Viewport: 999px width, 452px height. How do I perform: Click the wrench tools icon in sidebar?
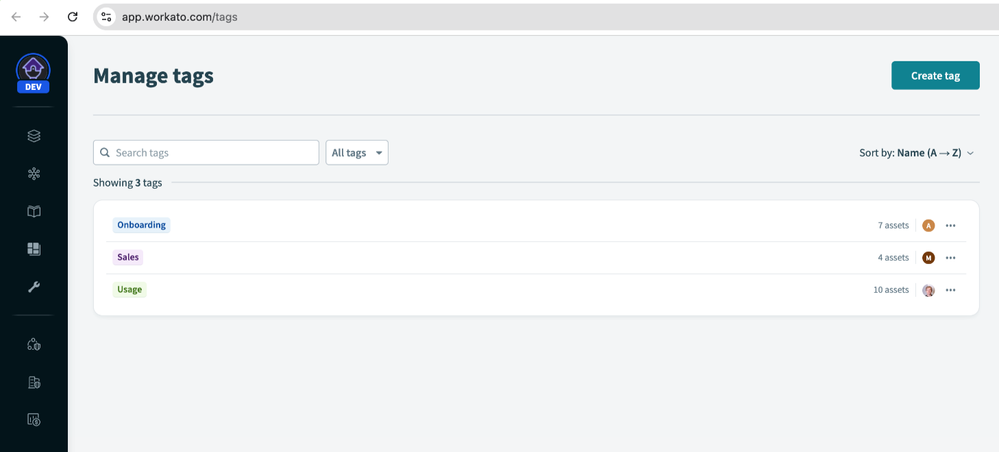coord(34,287)
